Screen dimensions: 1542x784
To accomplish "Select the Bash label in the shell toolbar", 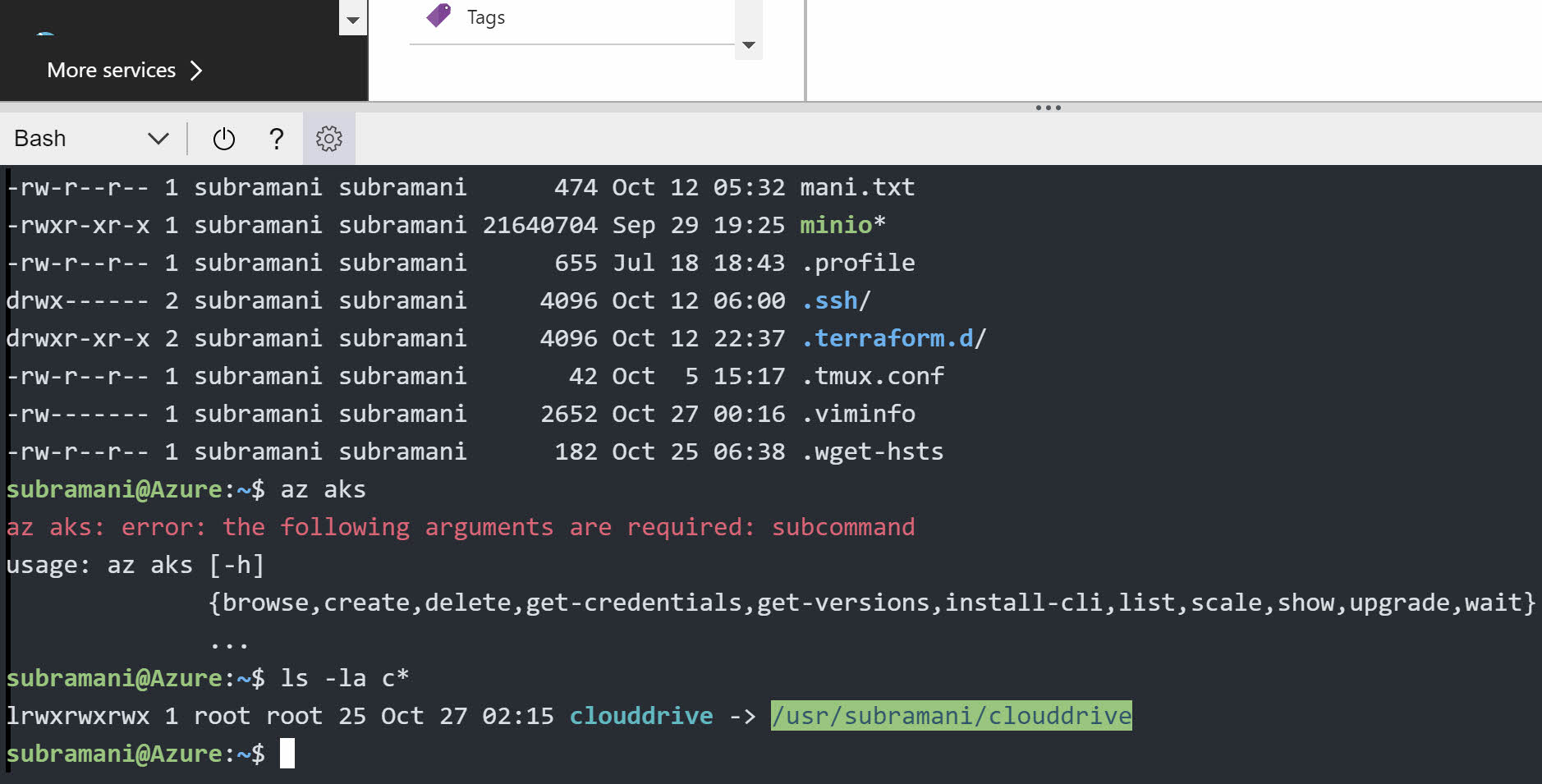I will [x=39, y=138].
